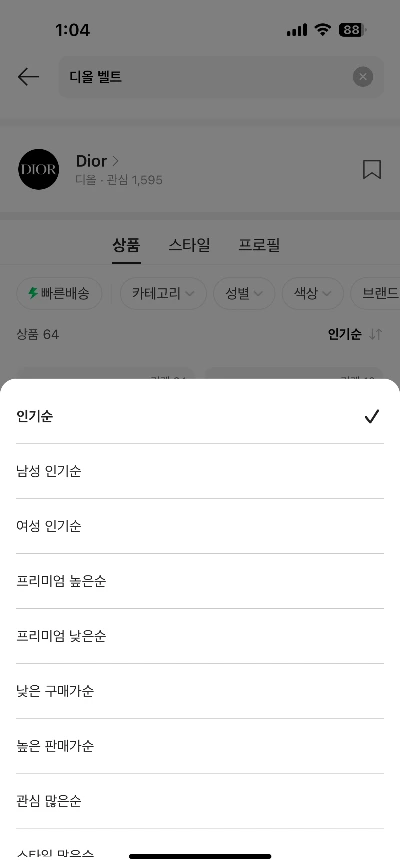
Task: Expand the 카테고리 filter dropdown
Action: [163, 293]
